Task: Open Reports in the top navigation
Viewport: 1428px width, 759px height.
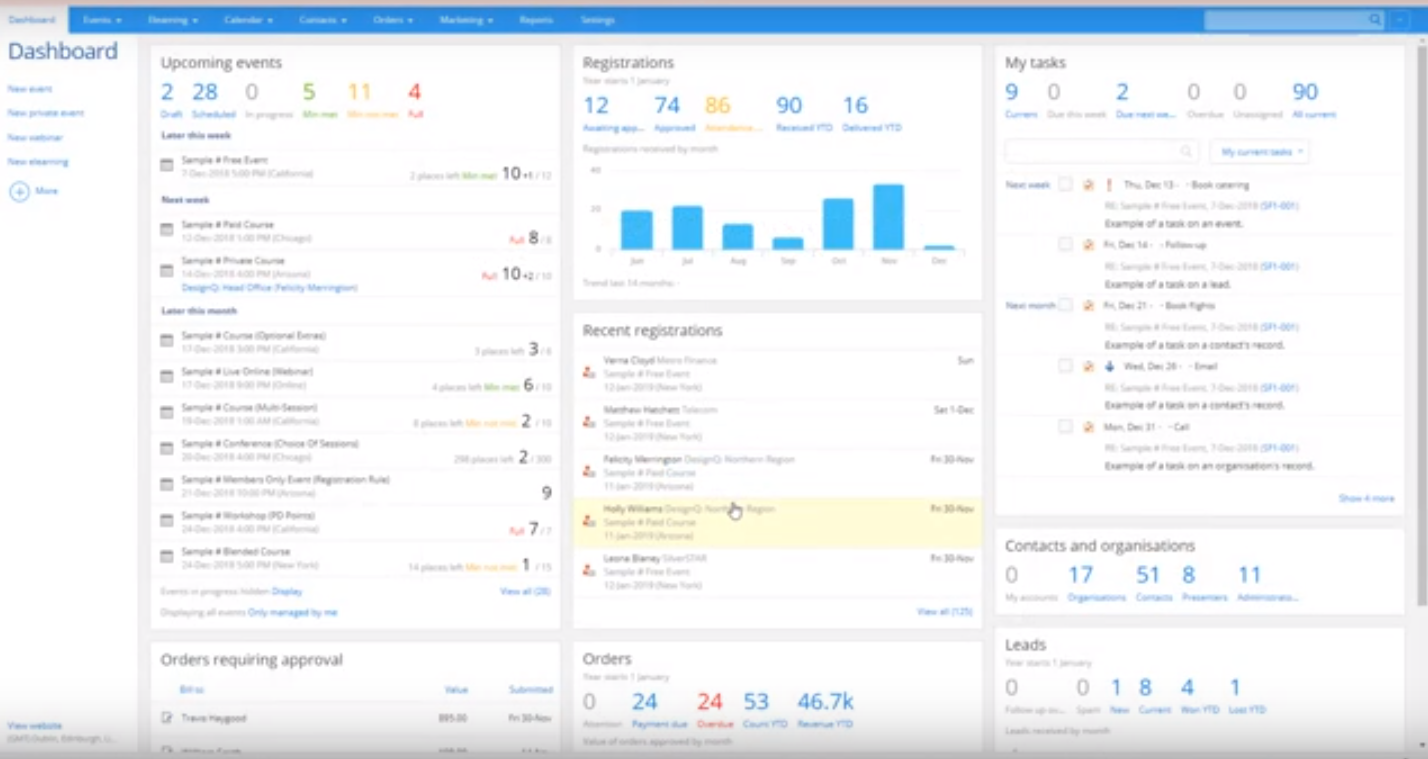Action: [x=536, y=20]
